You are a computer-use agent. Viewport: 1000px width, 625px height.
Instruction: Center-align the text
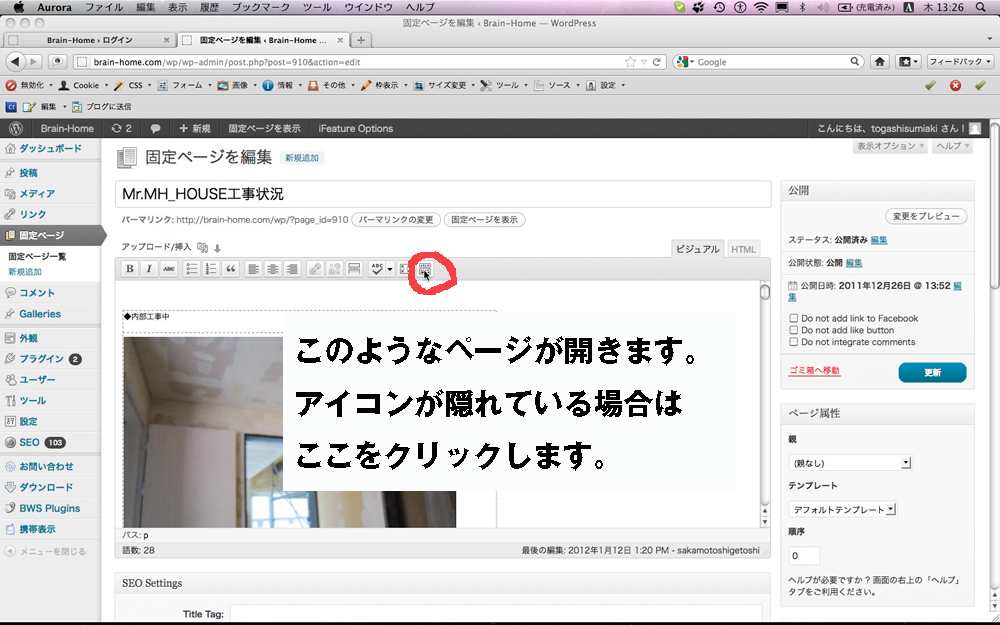tap(273, 269)
